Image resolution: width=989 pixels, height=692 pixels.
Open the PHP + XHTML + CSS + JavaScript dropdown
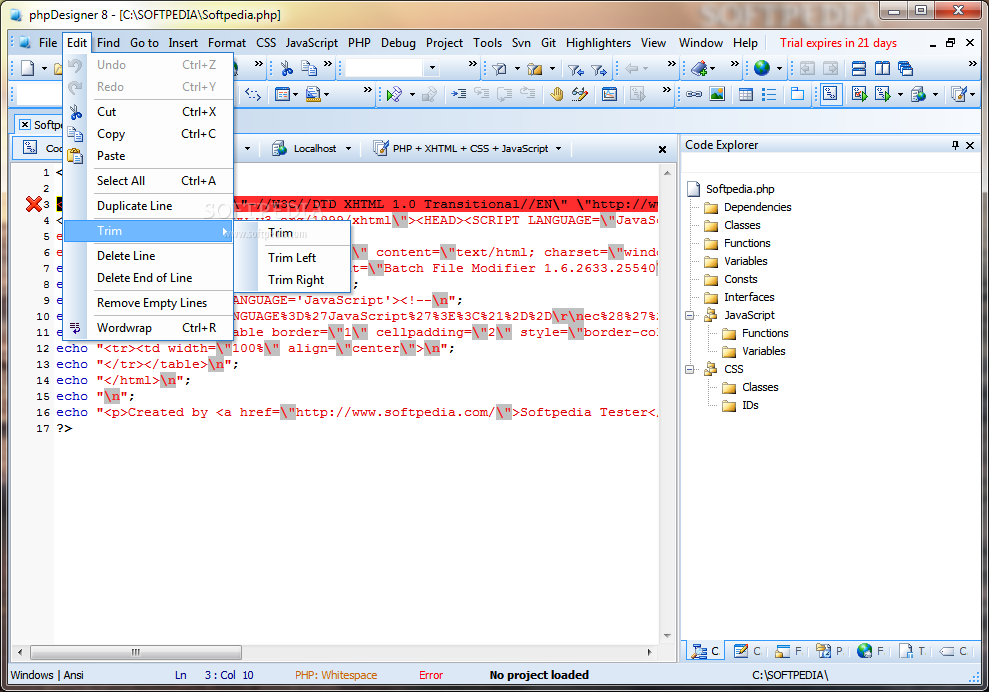point(559,149)
